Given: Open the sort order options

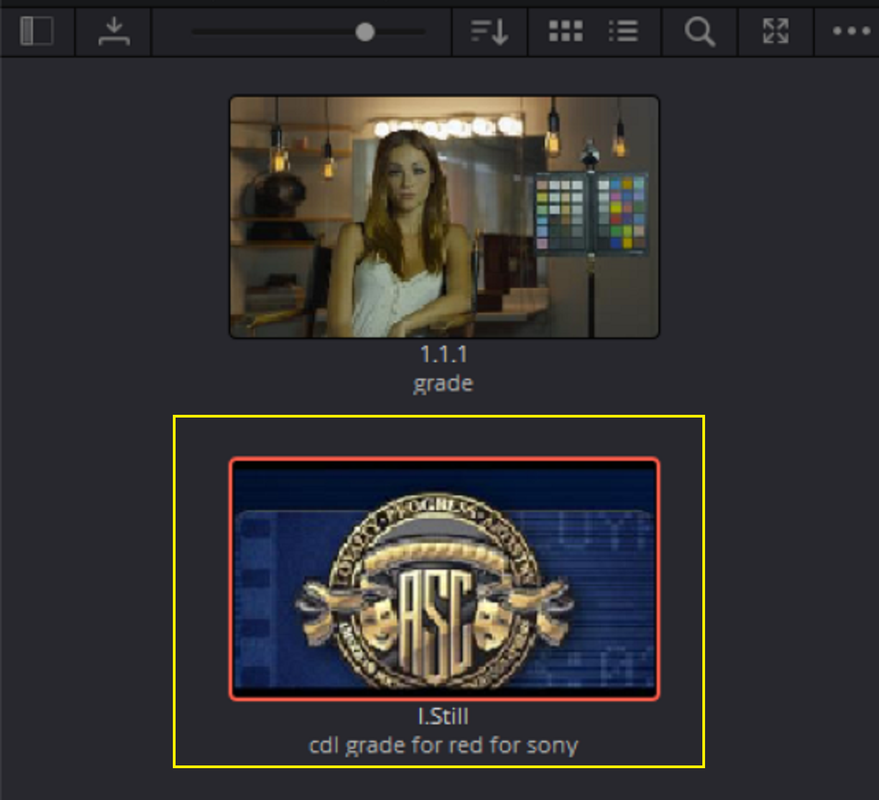Looking at the screenshot, I should point(489,31).
